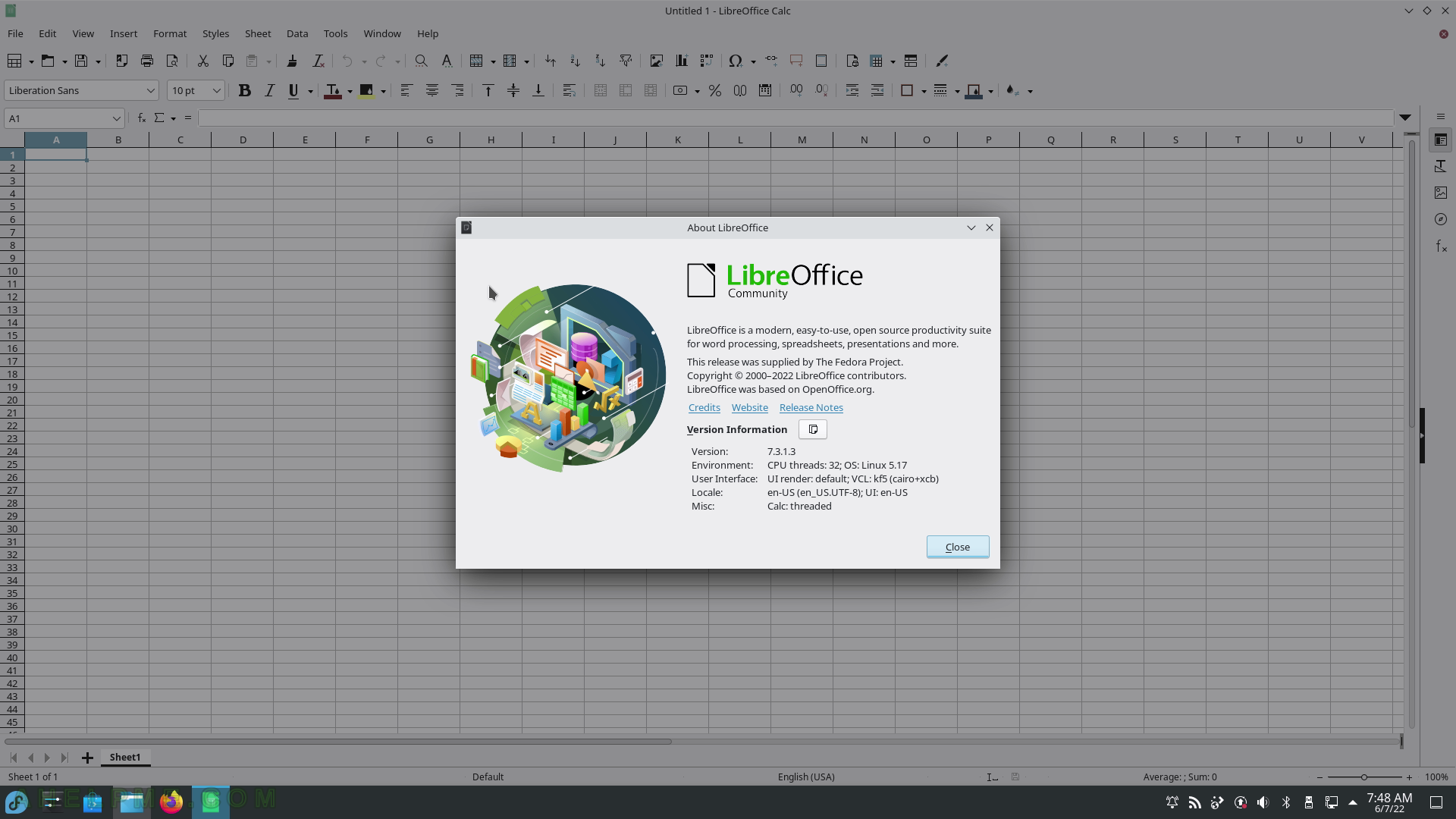Screen dimensions: 1456x819
Task: Click the Insert Chart icon
Action: click(681, 61)
